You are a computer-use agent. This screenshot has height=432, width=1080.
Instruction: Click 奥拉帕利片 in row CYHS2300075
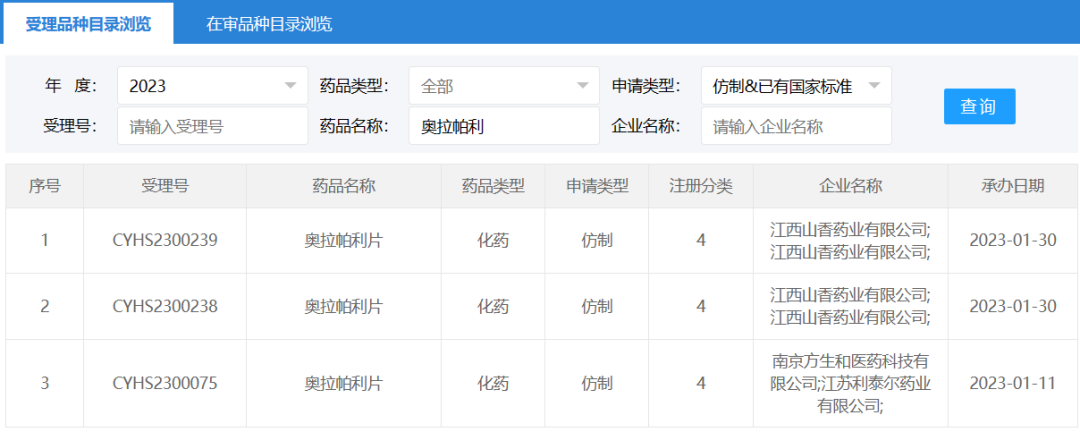click(x=344, y=383)
